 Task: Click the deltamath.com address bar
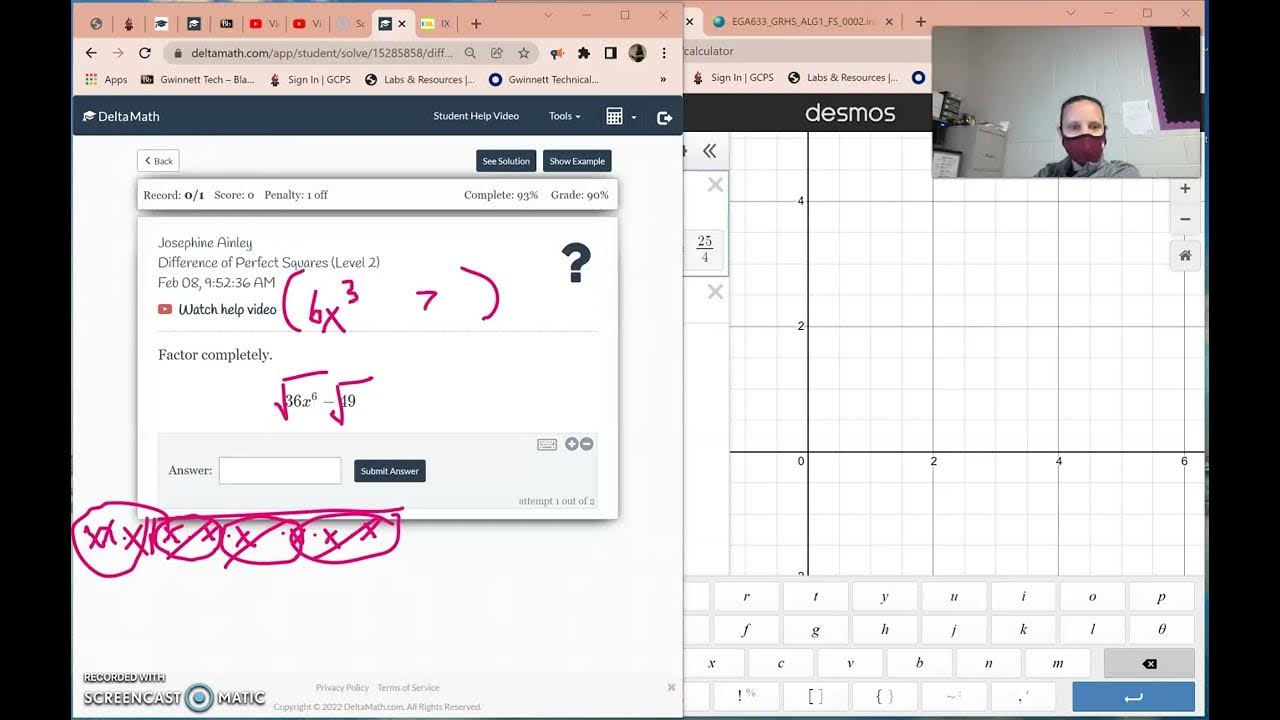(x=322, y=53)
